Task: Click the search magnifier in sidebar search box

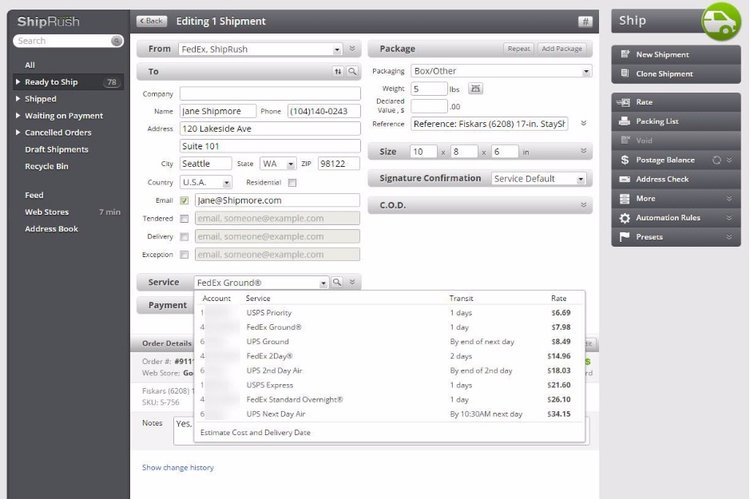Action: [116, 41]
